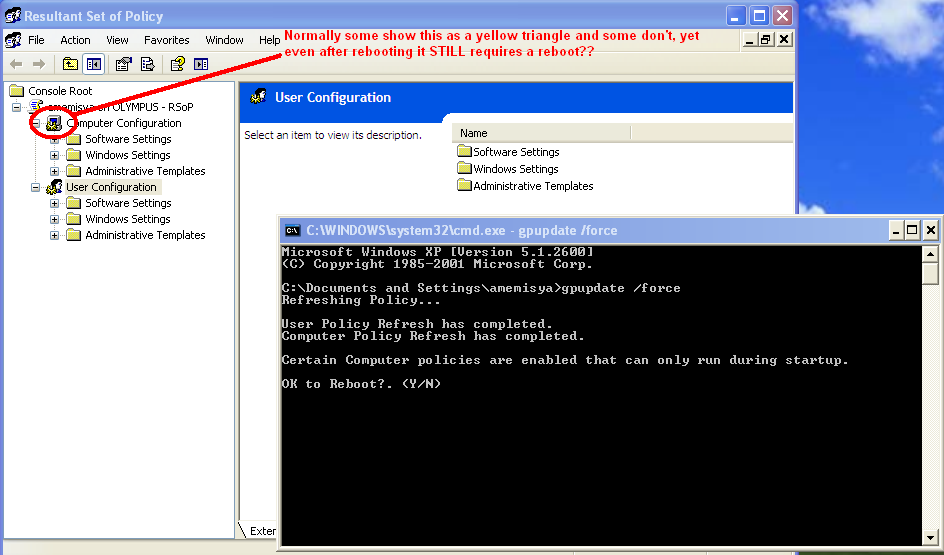
Task: Maximize the cmd.exe window
Action: point(912,231)
